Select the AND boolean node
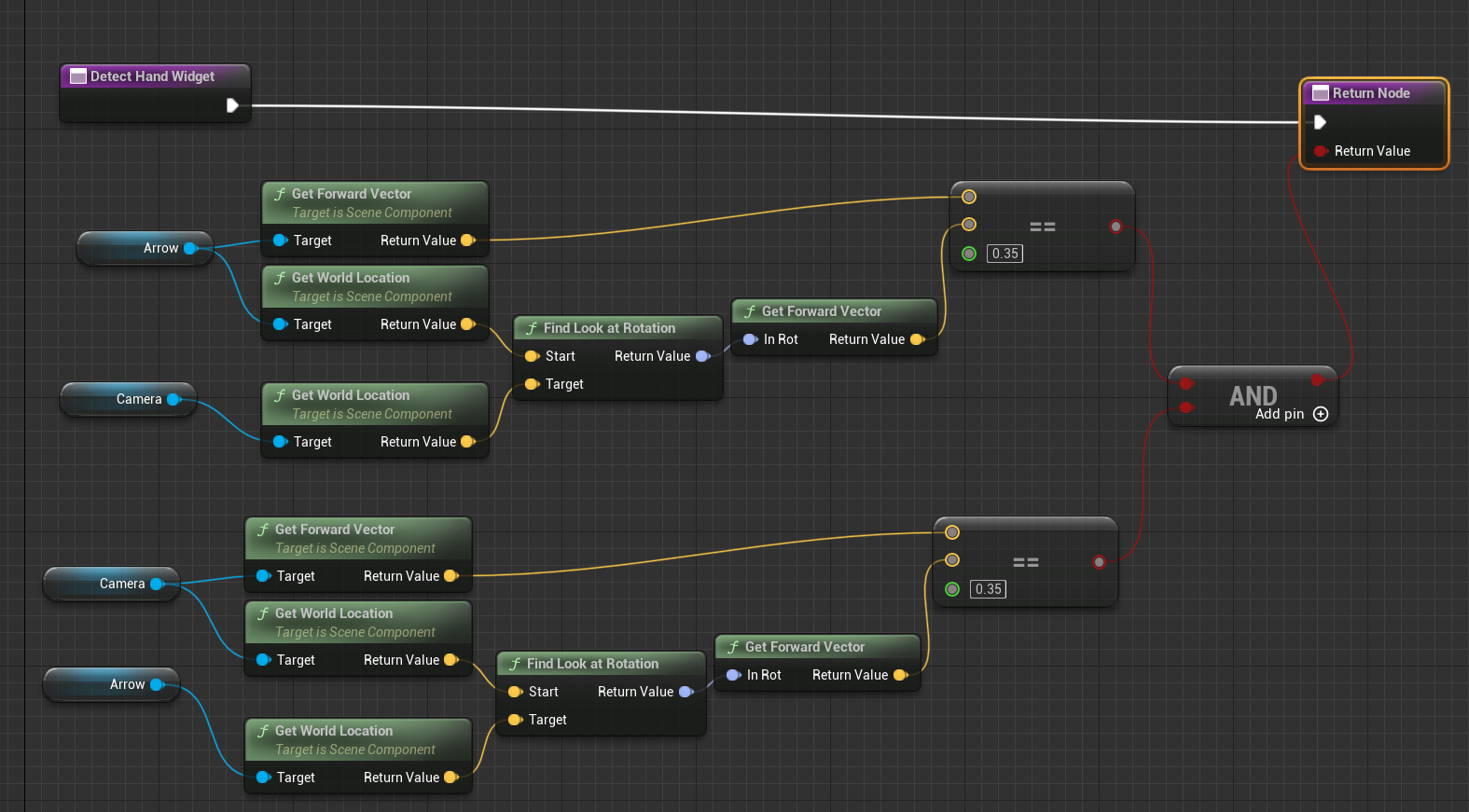The height and width of the screenshot is (812, 1469). (1252, 396)
